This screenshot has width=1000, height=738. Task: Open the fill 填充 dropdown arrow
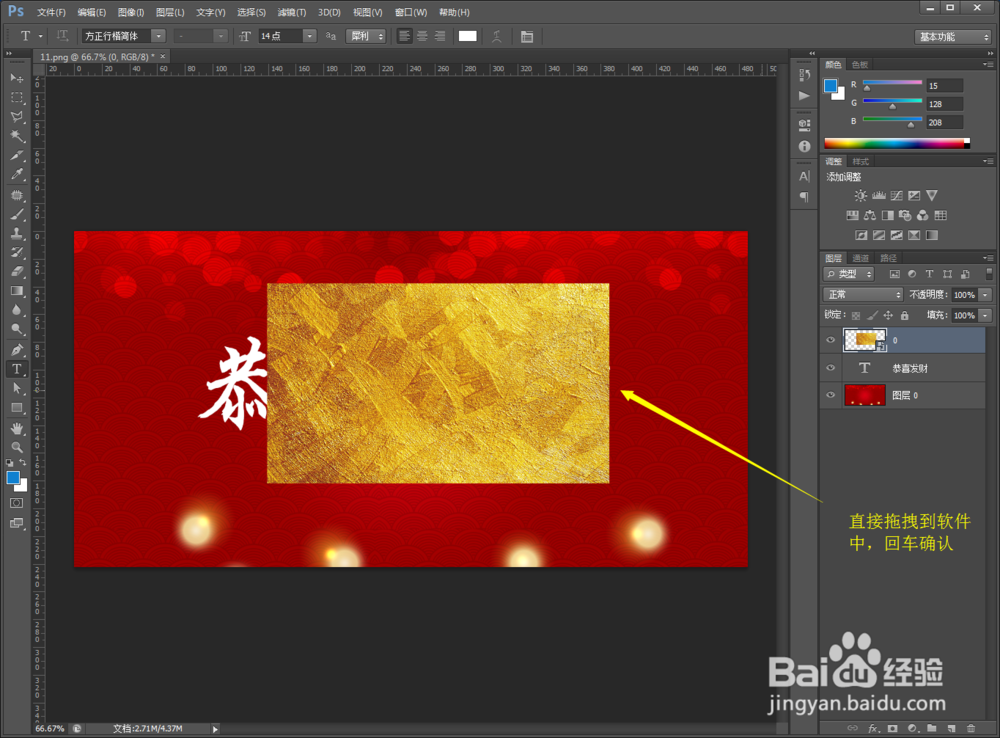[986, 315]
